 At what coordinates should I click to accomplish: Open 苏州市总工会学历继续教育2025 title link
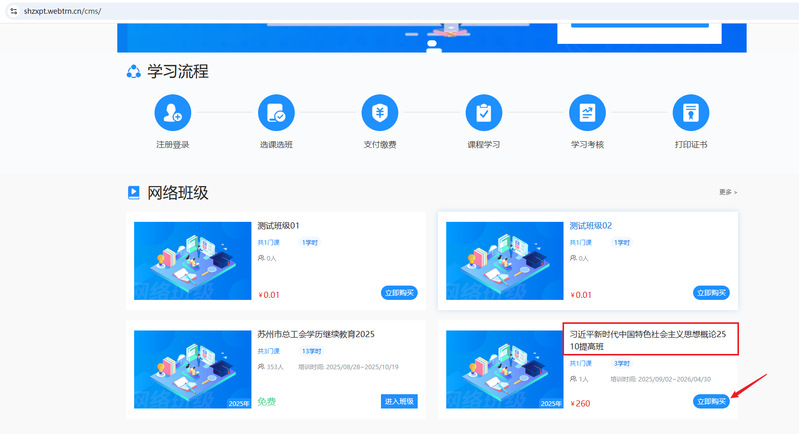[315, 334]
